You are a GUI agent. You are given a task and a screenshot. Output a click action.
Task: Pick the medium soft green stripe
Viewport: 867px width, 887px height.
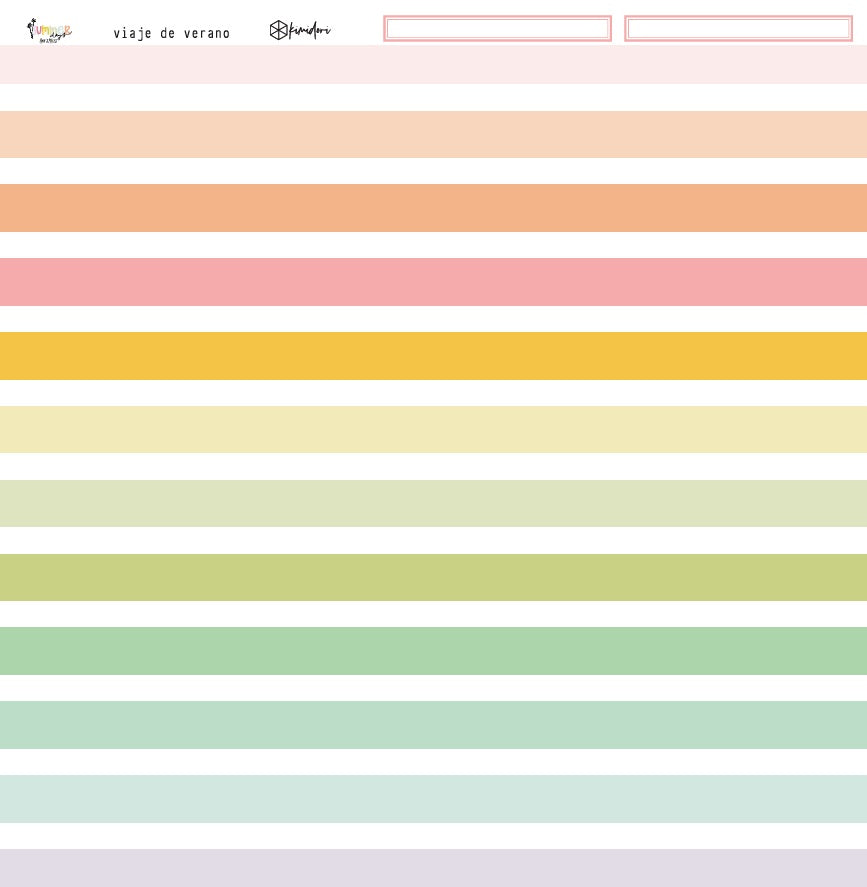(433, 651)
